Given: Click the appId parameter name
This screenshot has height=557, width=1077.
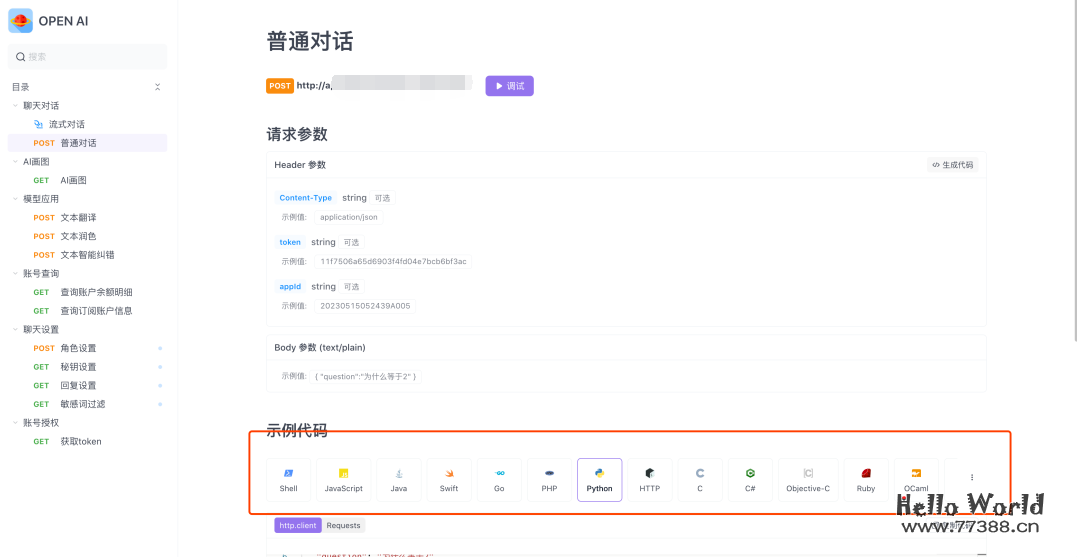Looking at the screenshot, I should 290,286.
